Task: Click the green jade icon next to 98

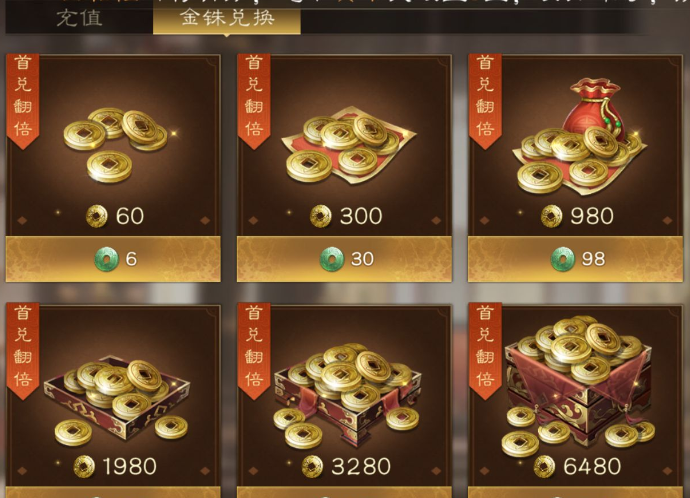Action: [x=562, y=259]
